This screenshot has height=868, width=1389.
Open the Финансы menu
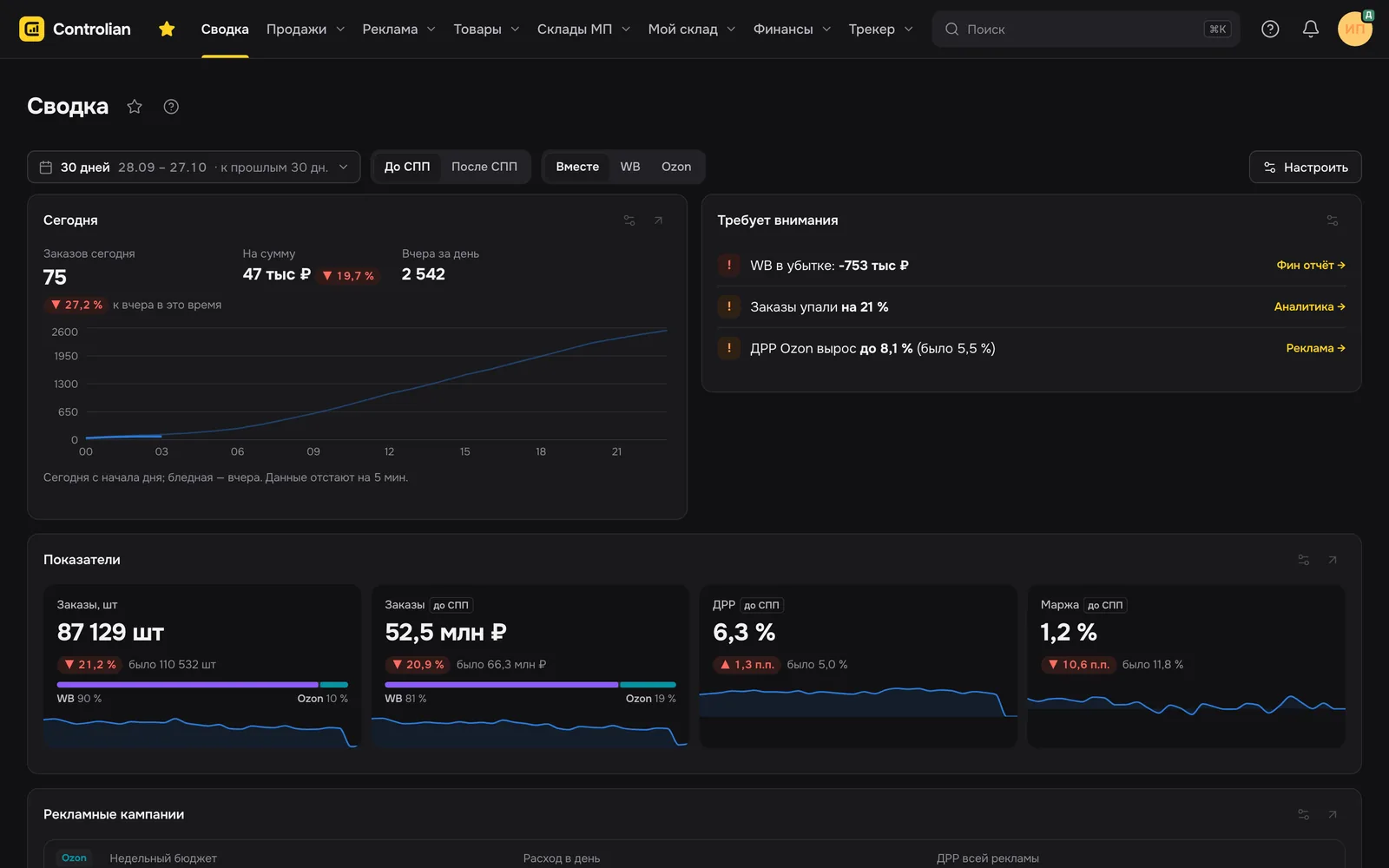pyautogui.click(x=792, y=29)
